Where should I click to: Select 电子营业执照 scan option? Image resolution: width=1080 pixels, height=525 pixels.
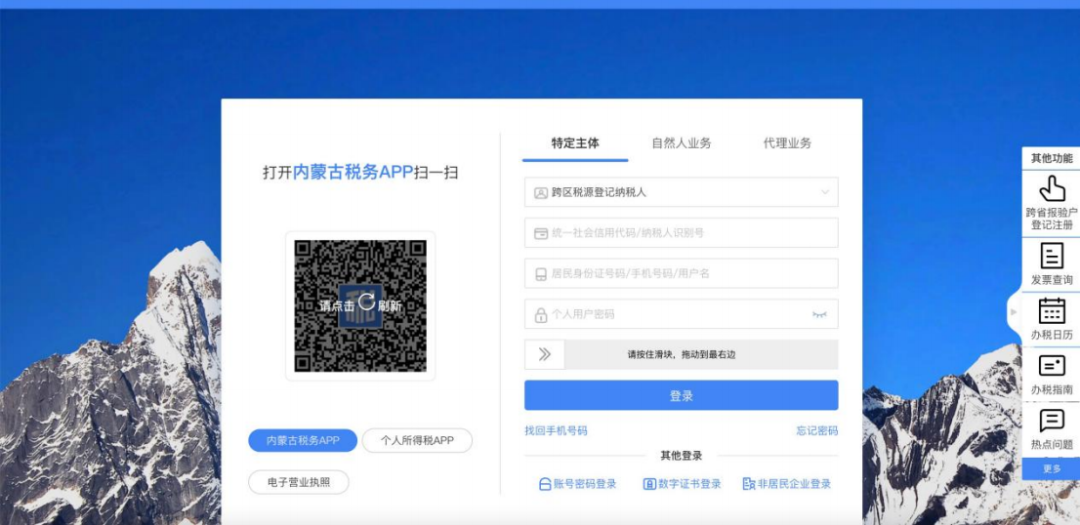click(299, 482)
